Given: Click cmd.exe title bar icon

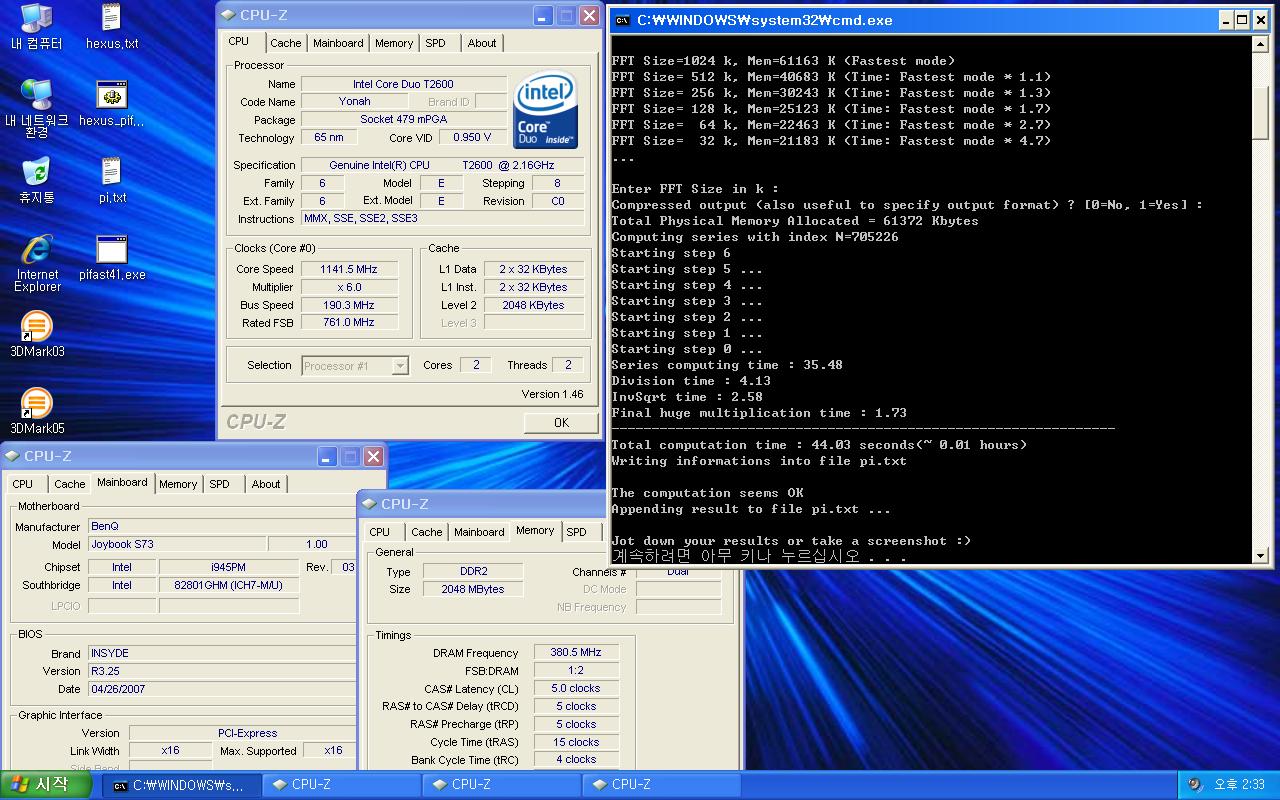Looking at the screenshot, I should 622,20.
